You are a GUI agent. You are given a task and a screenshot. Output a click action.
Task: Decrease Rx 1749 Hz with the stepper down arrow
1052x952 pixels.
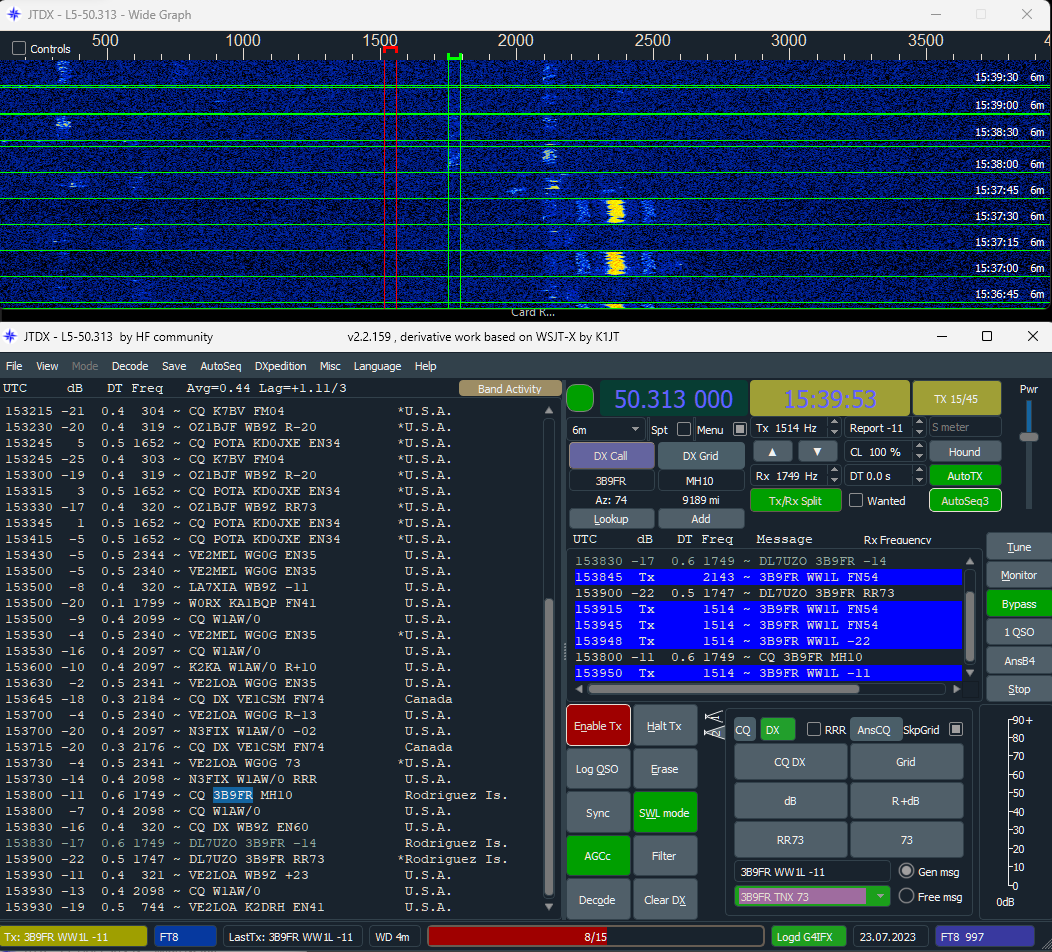tap(834, 480)
